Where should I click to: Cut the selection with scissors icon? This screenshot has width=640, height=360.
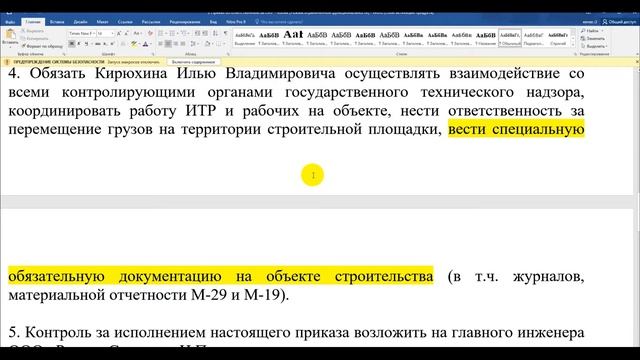tap(23, 31)
